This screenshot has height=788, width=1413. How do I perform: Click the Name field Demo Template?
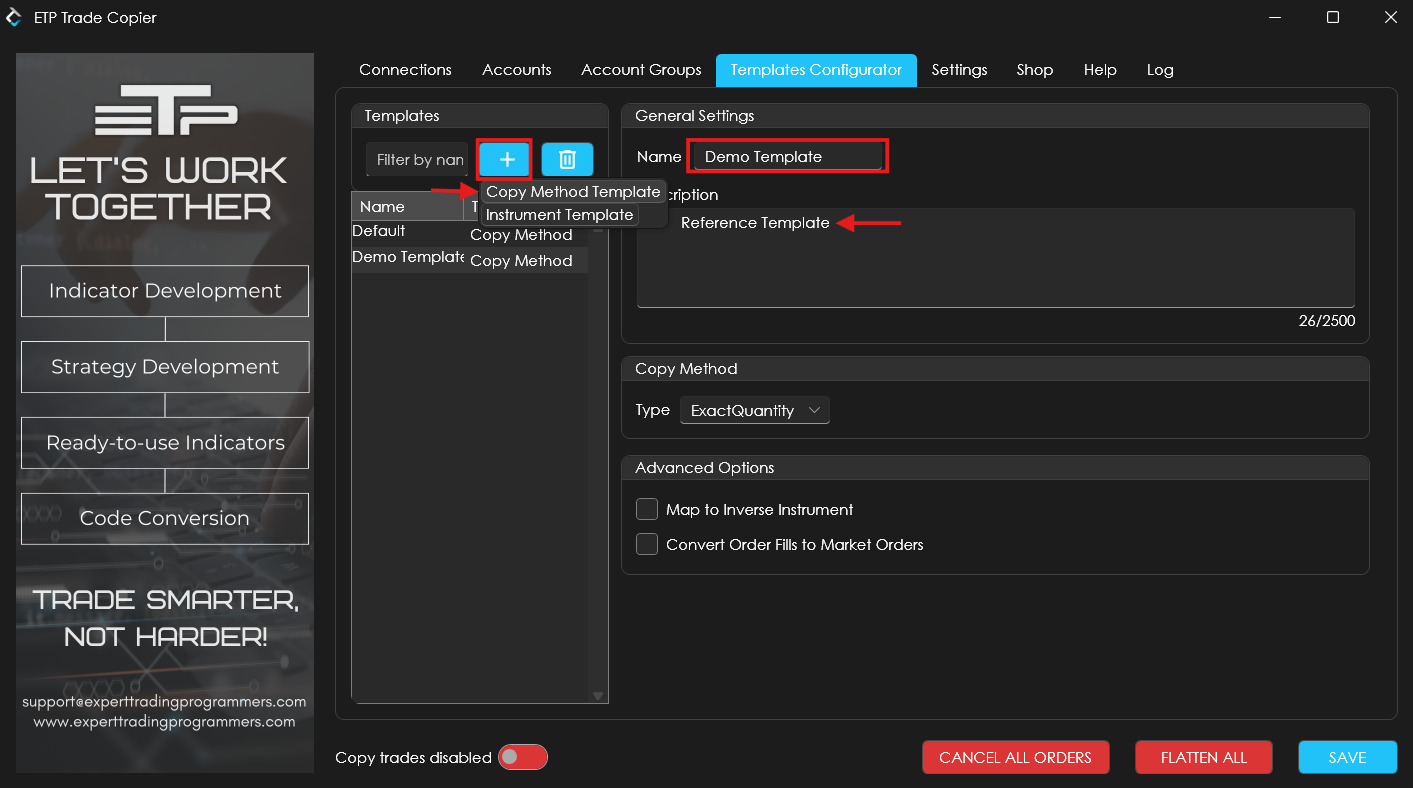coord(788,156)
